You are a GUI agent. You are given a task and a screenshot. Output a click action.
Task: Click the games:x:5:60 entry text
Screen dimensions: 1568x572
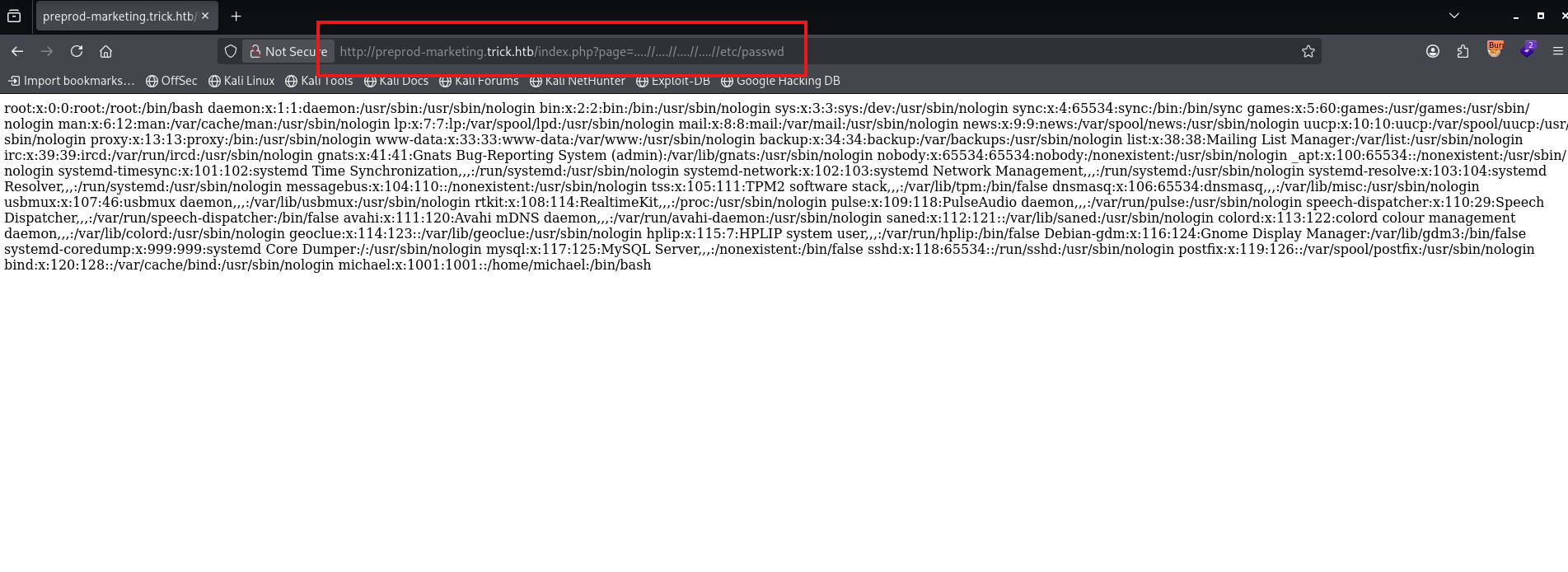tap(1388, 108)
